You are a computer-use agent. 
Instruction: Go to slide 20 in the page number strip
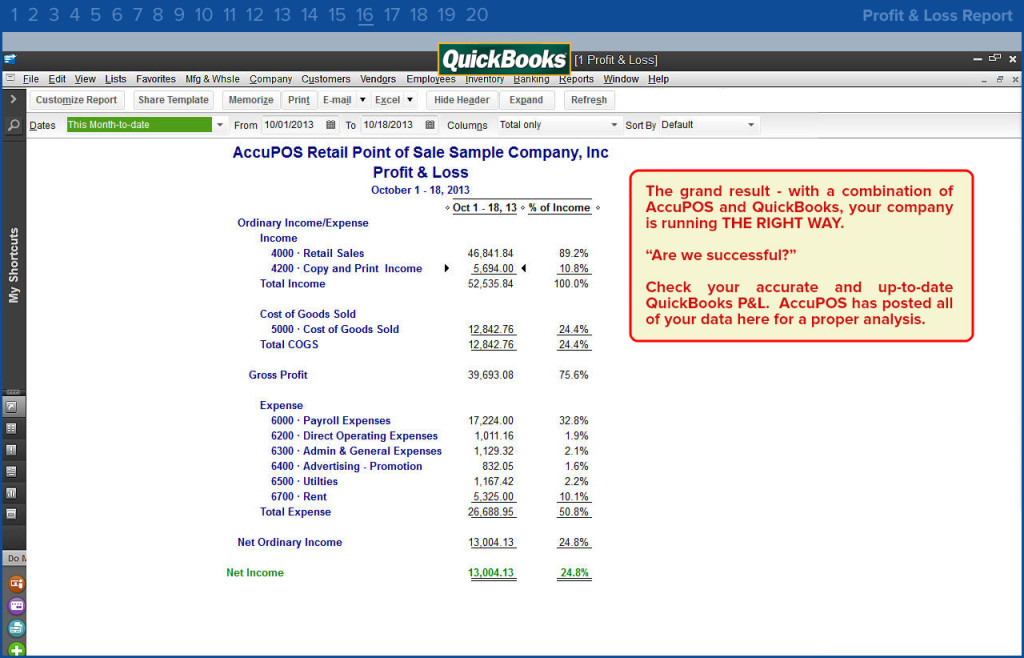tap(477, 15)
